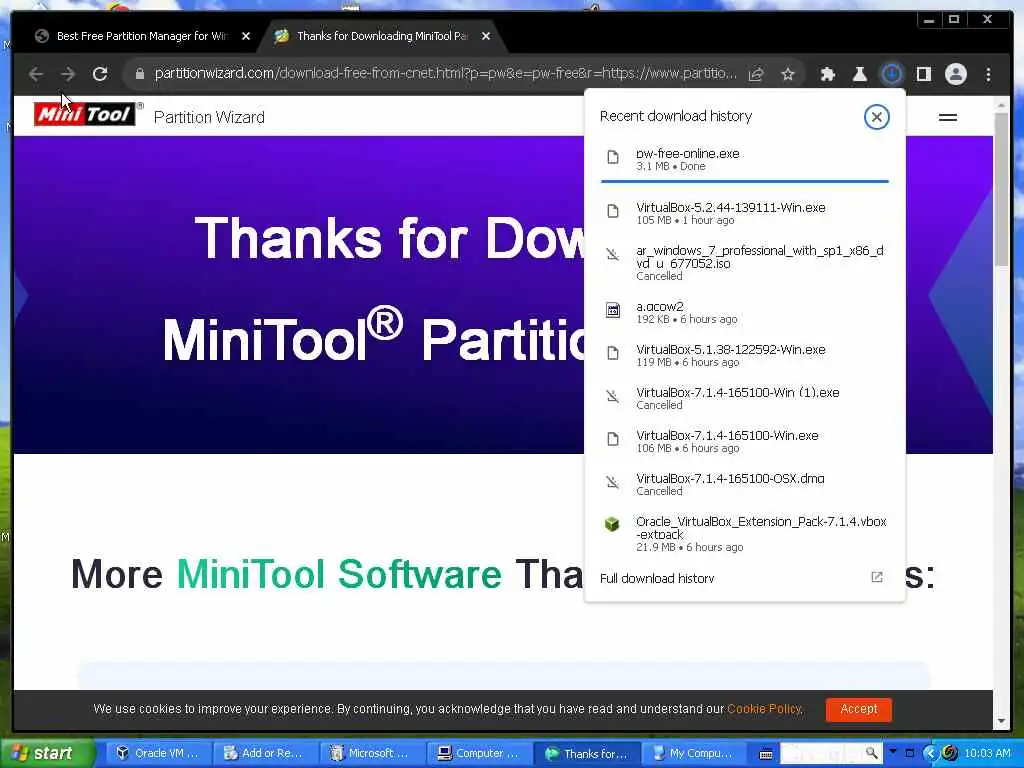Click the file icon next to pw-free-online.exe
The width and height of the screenshot is (1024, 768).
pos(613,157)
